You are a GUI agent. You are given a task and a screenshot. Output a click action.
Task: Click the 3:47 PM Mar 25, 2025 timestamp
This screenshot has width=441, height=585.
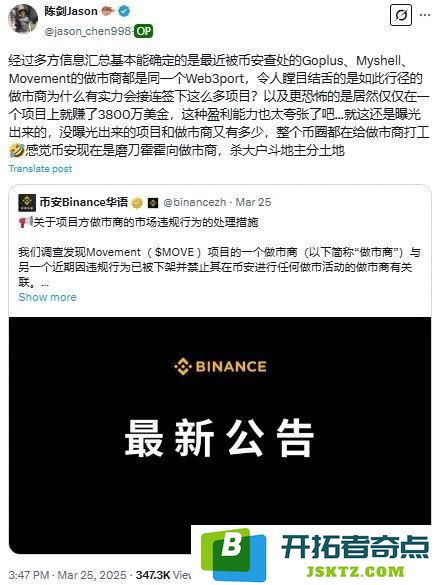67,575
